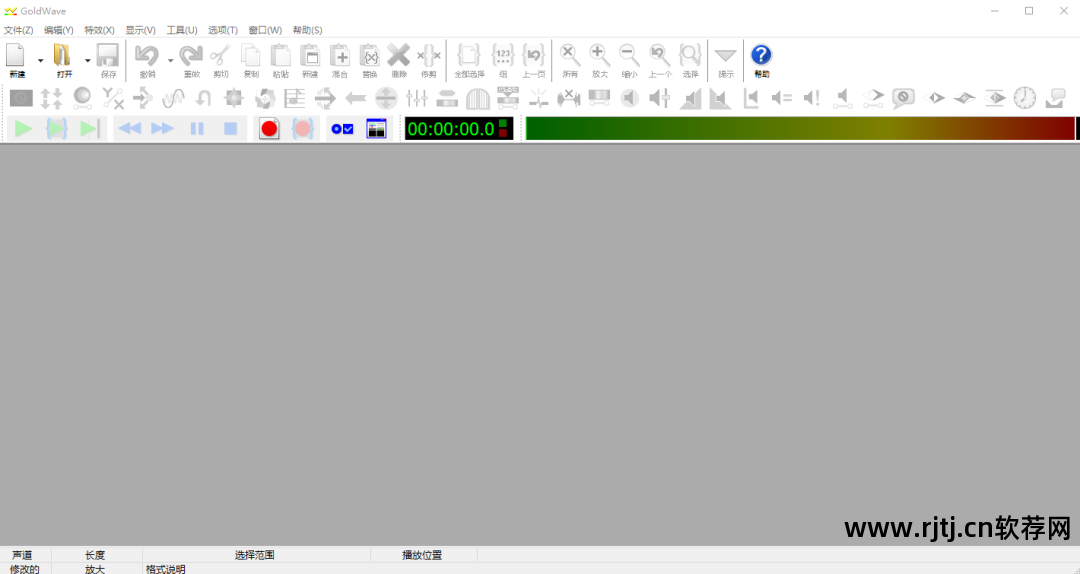Click the 所有 zoom-all magnifier icon
This screenshot has height=574, width=1080.
(570, 55)
